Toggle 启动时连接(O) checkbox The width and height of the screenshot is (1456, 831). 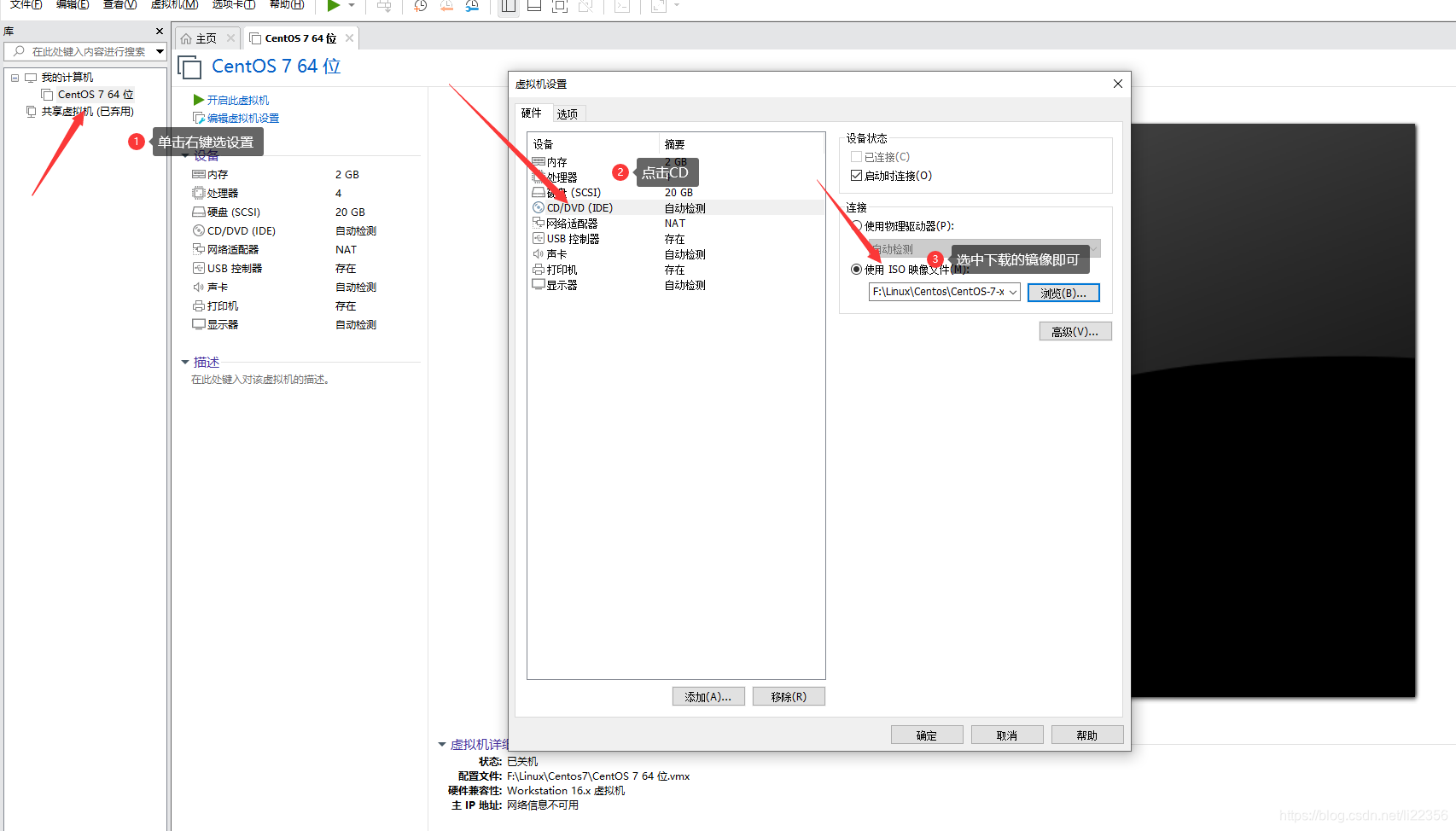856,176
